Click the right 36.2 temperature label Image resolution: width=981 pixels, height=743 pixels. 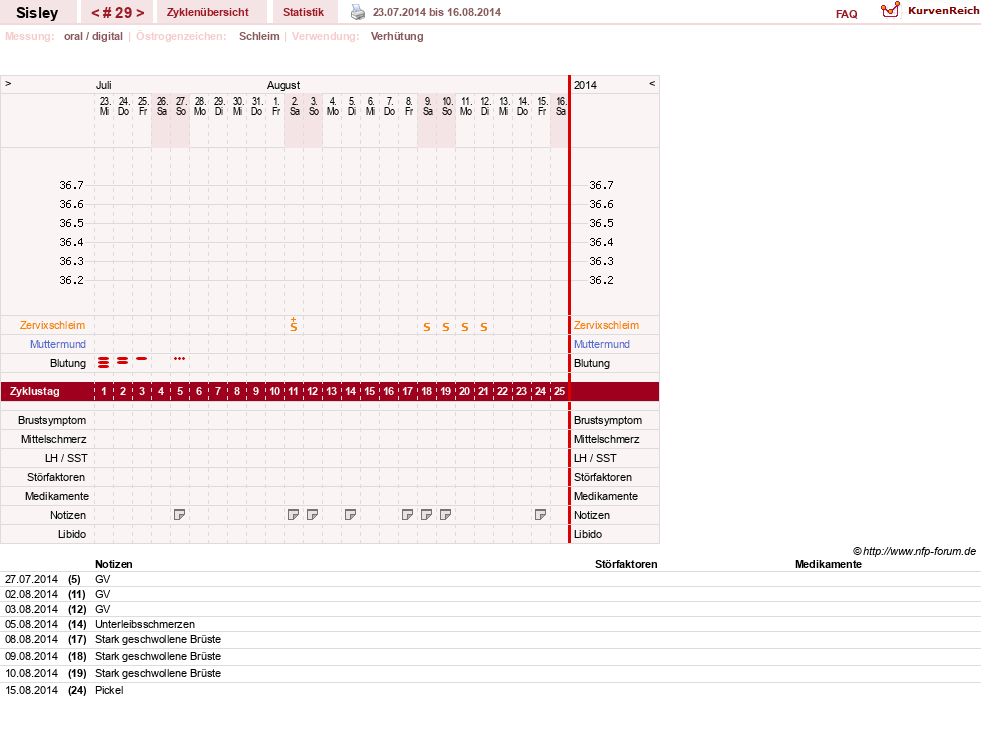(x=601, y=280)
